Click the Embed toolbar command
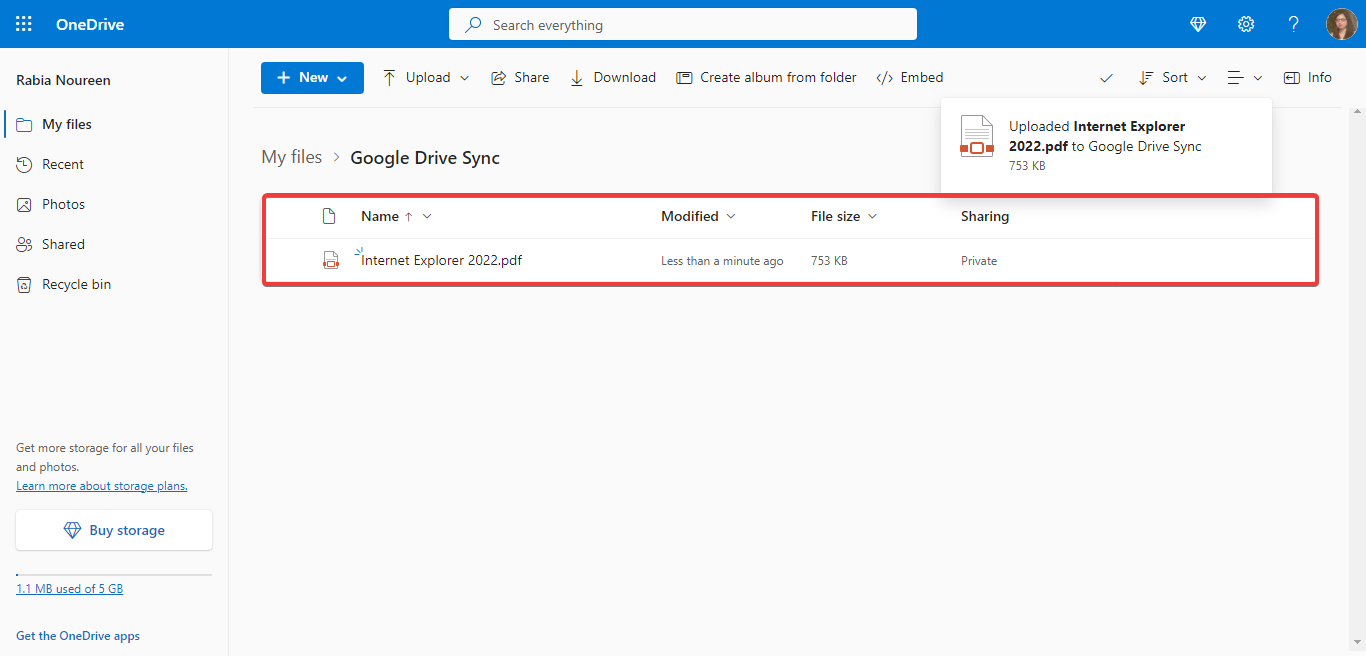The width and height of the screenshot is (1366, 656). [x=910, y=77]
